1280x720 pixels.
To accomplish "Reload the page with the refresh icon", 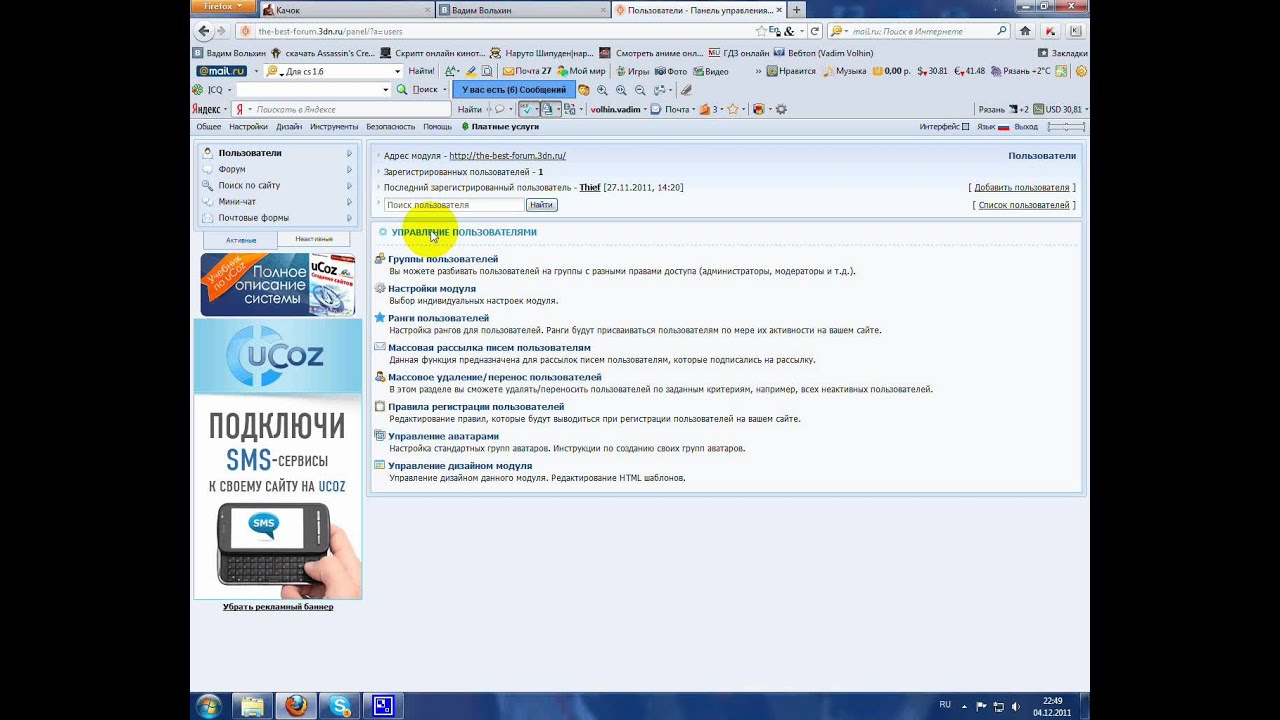I will coord(815,31).
